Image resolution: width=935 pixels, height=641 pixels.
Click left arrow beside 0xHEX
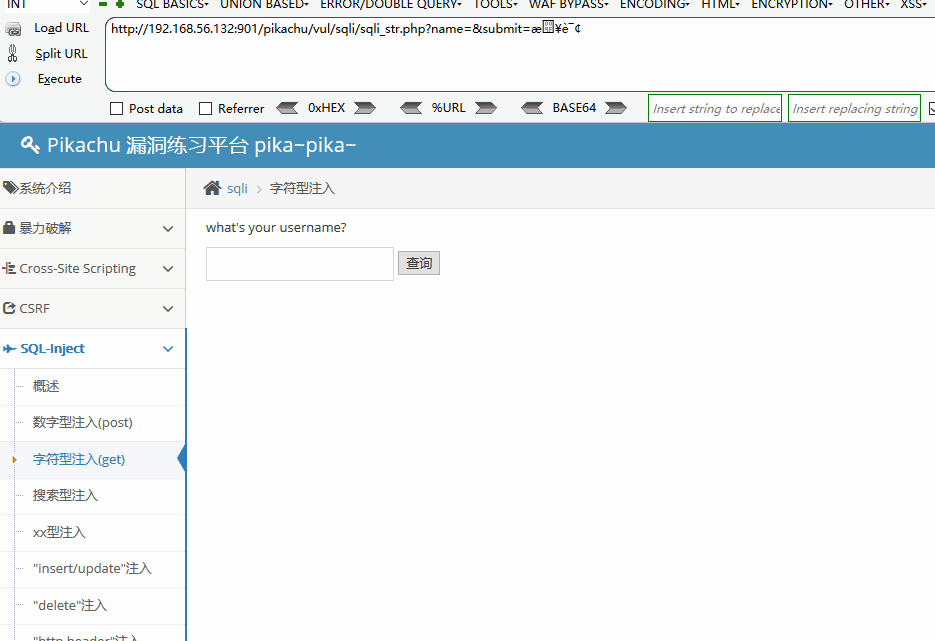point(287,108)
